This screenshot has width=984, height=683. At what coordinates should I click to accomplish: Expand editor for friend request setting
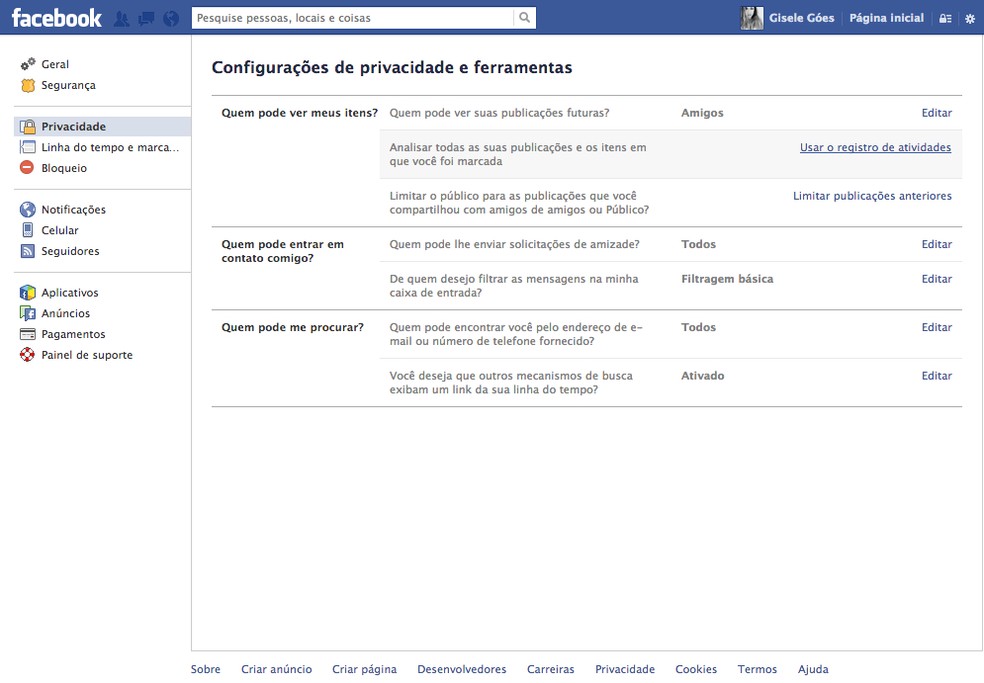(936, 243)
